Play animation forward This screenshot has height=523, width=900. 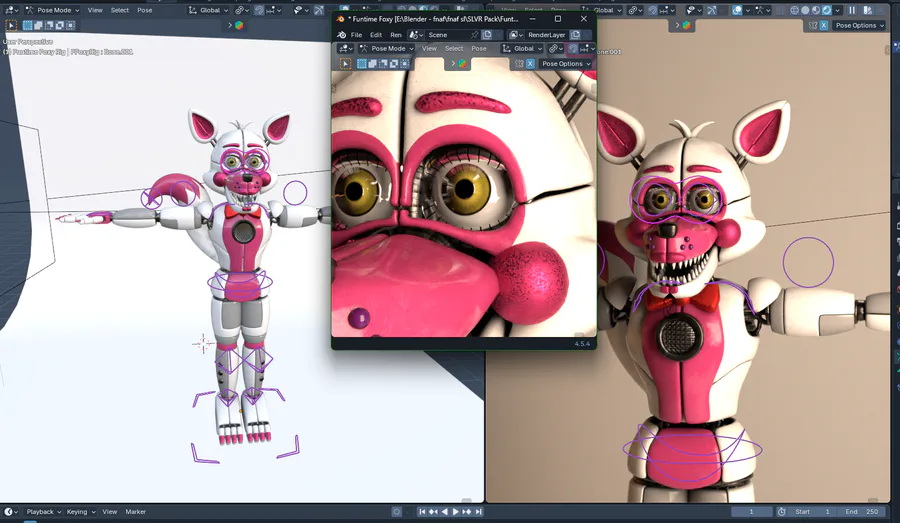coord(456,512)
